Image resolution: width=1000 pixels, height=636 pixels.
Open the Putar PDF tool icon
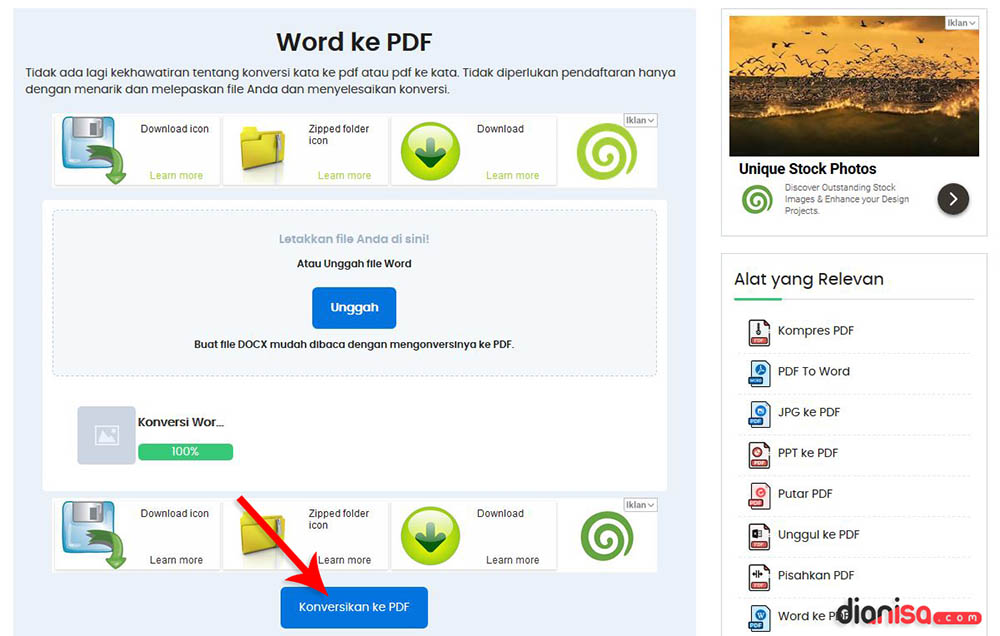coord(759,494)
